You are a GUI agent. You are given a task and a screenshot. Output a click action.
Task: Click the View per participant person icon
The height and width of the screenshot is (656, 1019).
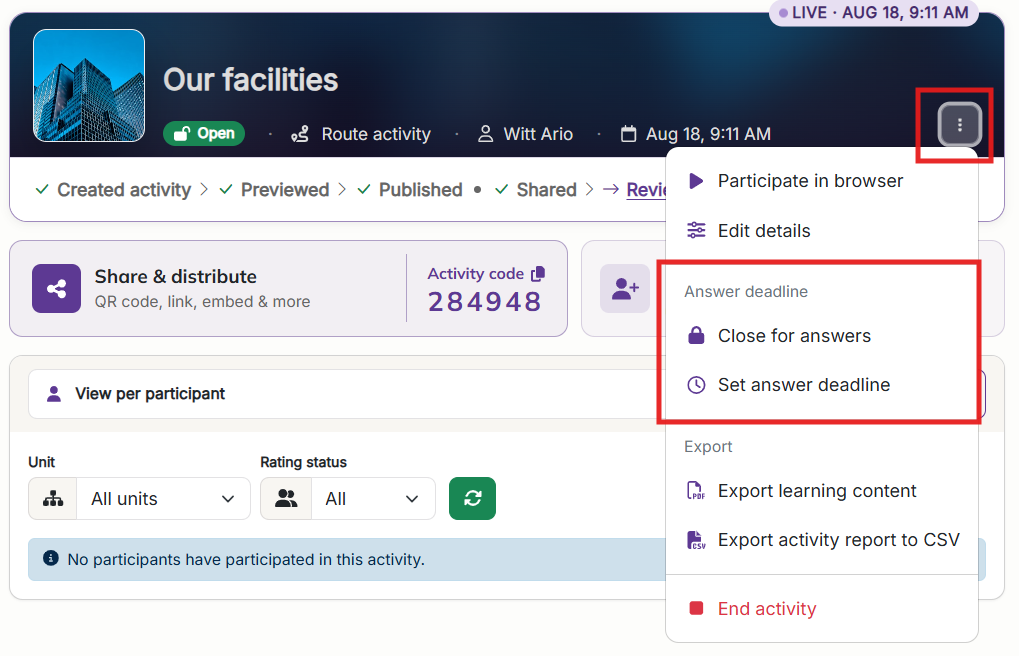tap(54, 394)
